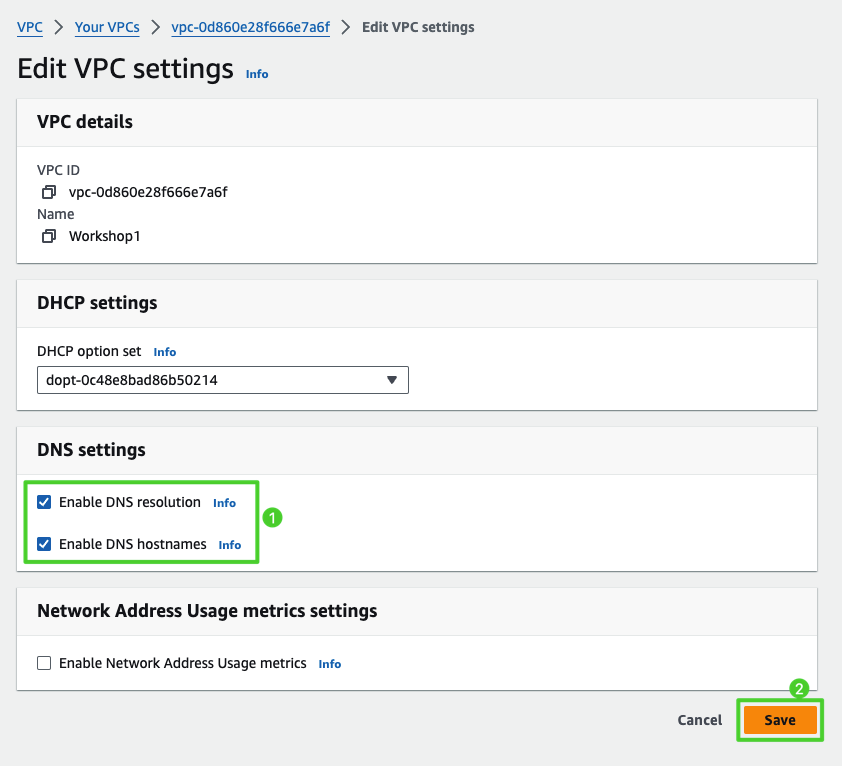The image size is (842, 766).
Task: Open Info next to Edit VPC settings heading
Action: (x=256, y=73)
